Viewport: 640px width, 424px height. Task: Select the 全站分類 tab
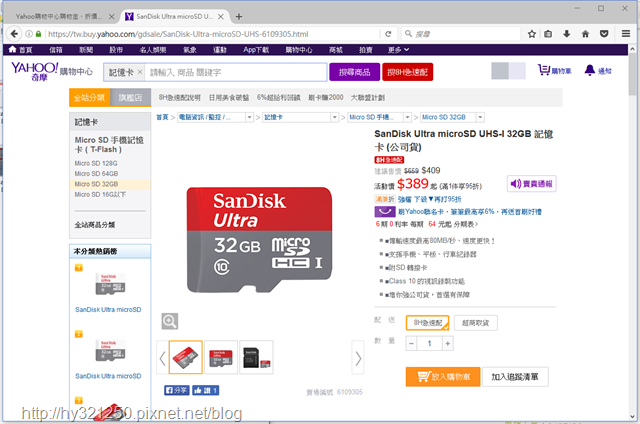tap(89, 98)
